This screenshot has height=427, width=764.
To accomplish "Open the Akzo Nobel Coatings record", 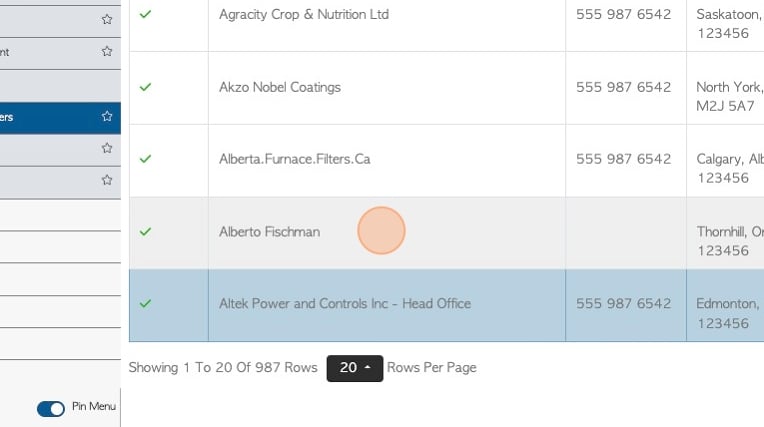I will 280,87.
